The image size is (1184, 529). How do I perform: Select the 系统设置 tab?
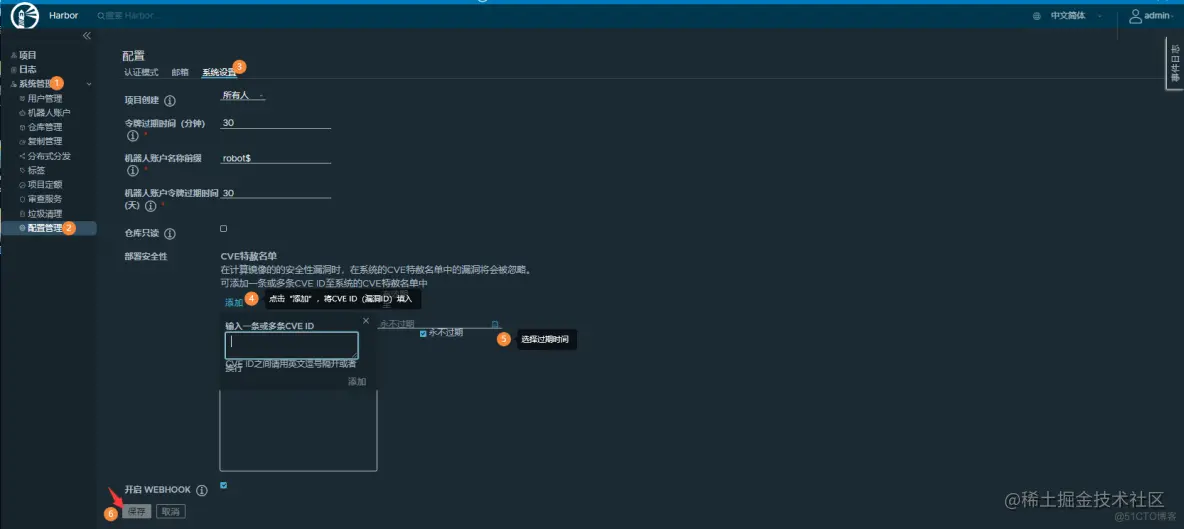pos(219,72)
